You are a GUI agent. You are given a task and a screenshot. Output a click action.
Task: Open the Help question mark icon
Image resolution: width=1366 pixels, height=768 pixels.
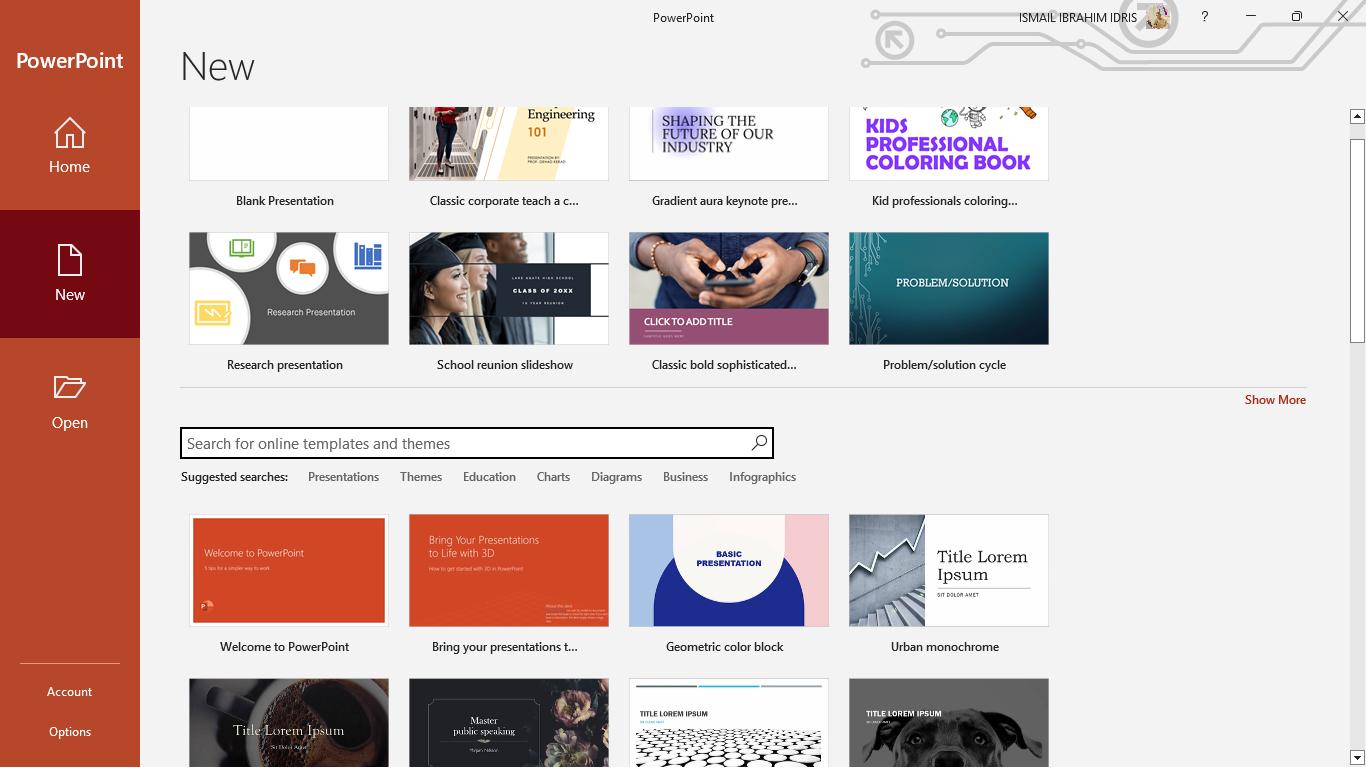point(1205,17)
